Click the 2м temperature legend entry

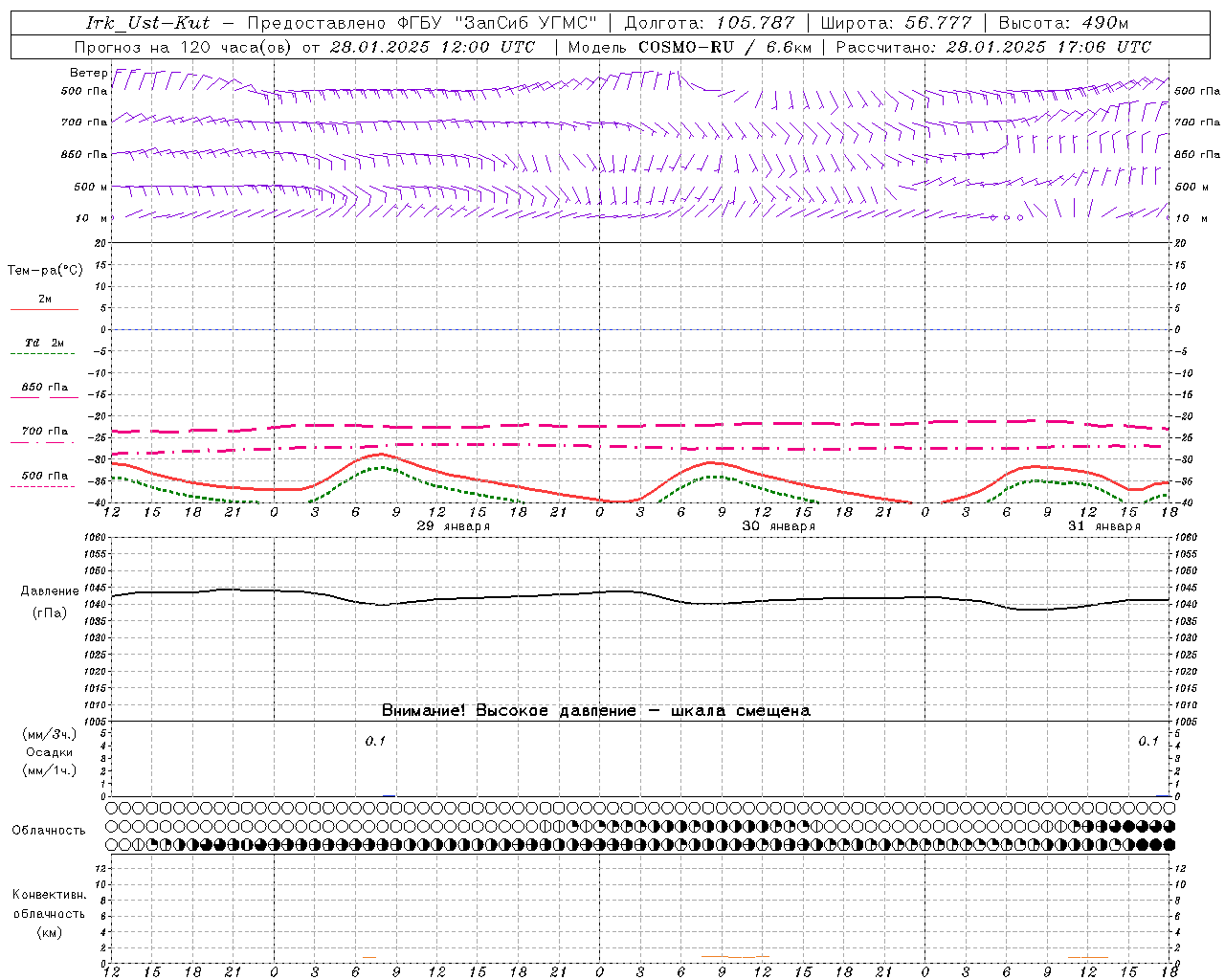coord(45,300)
